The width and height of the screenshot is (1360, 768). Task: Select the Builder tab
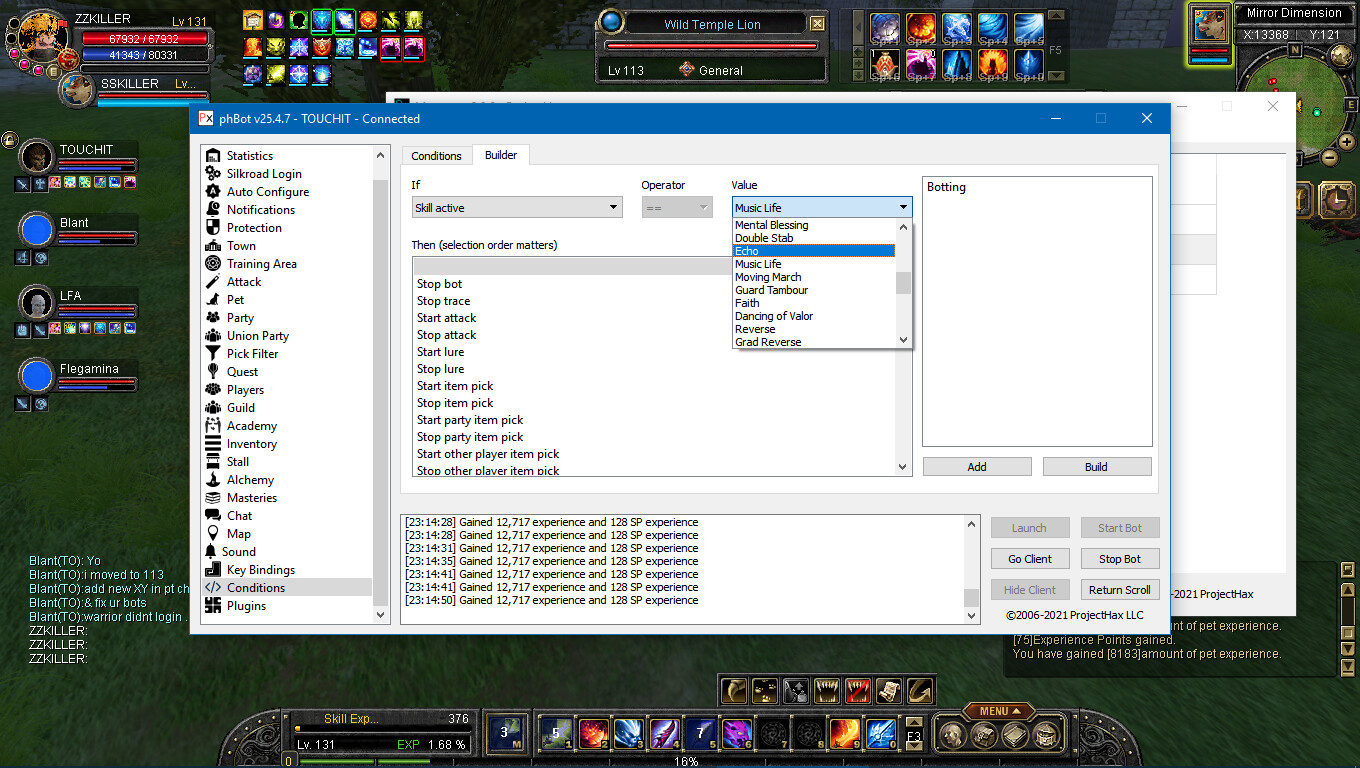click(501, 155)
